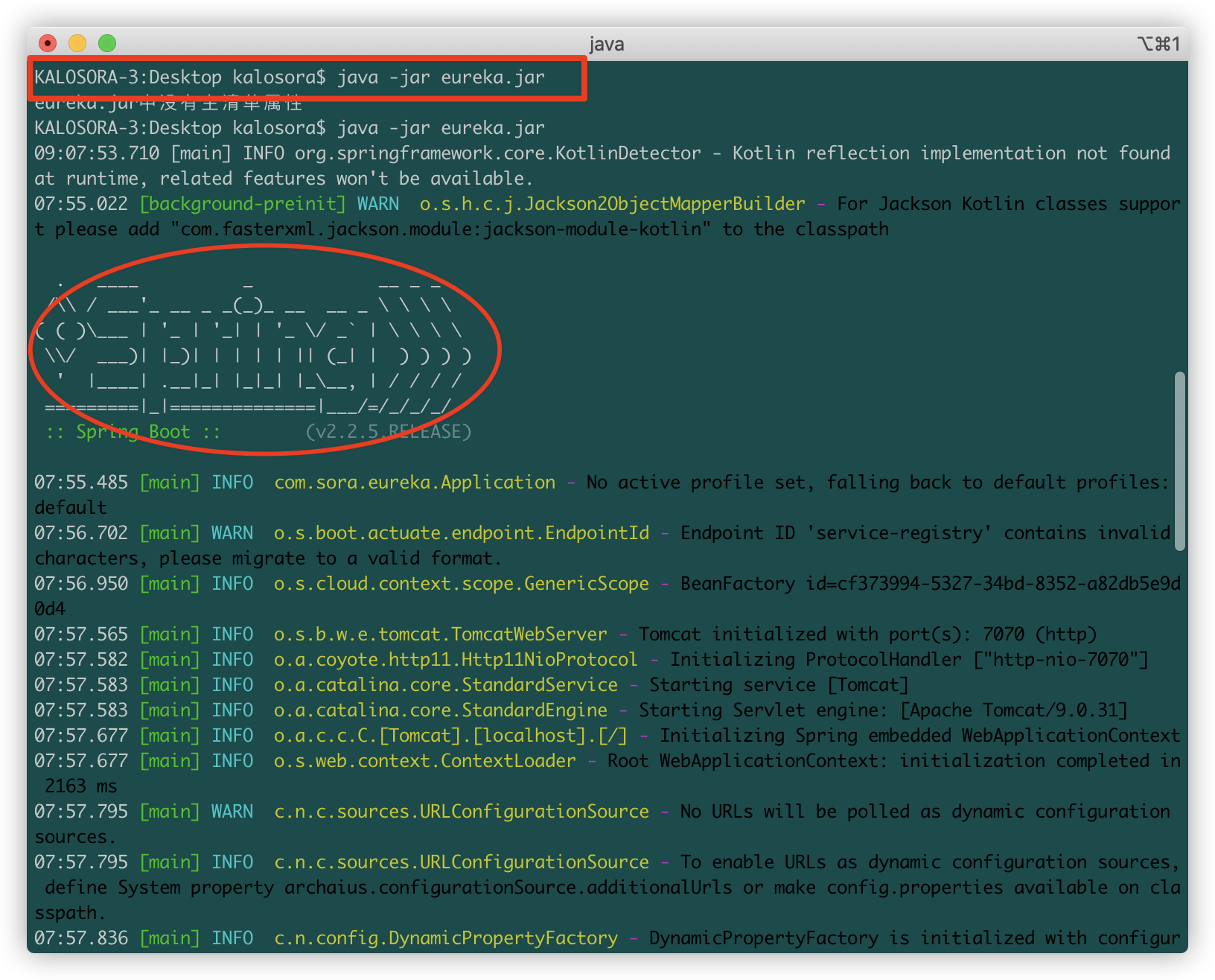Image resolution: width=1215 pixels, height=980 pixels.
Task: Click 'o.s.h.c.j.Jackson2ObjectMapperBuilder' logger text
Action: (612, 204)
